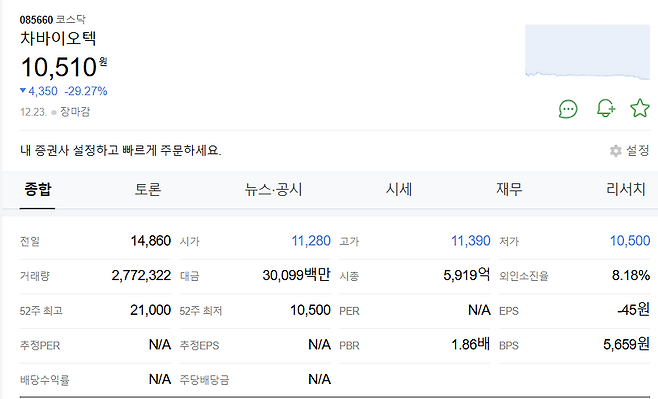Click the 외인소진율 label

click(x=524, y=276)
